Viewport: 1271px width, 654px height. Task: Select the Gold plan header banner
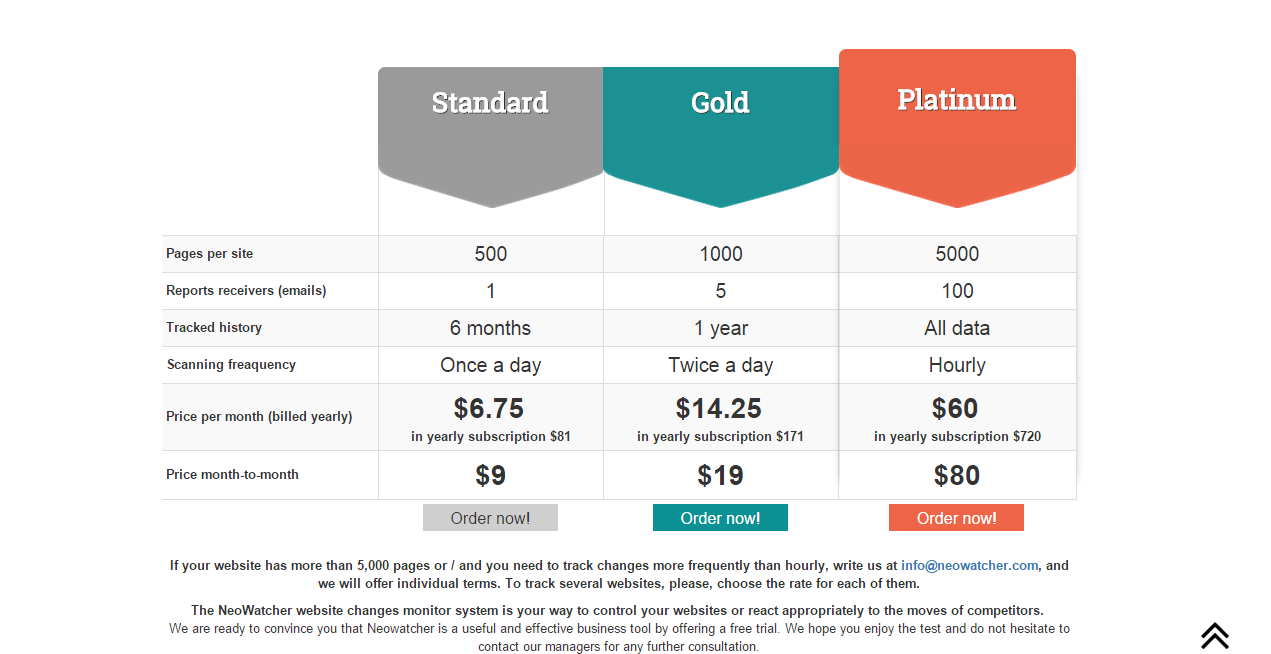[720, 120]
